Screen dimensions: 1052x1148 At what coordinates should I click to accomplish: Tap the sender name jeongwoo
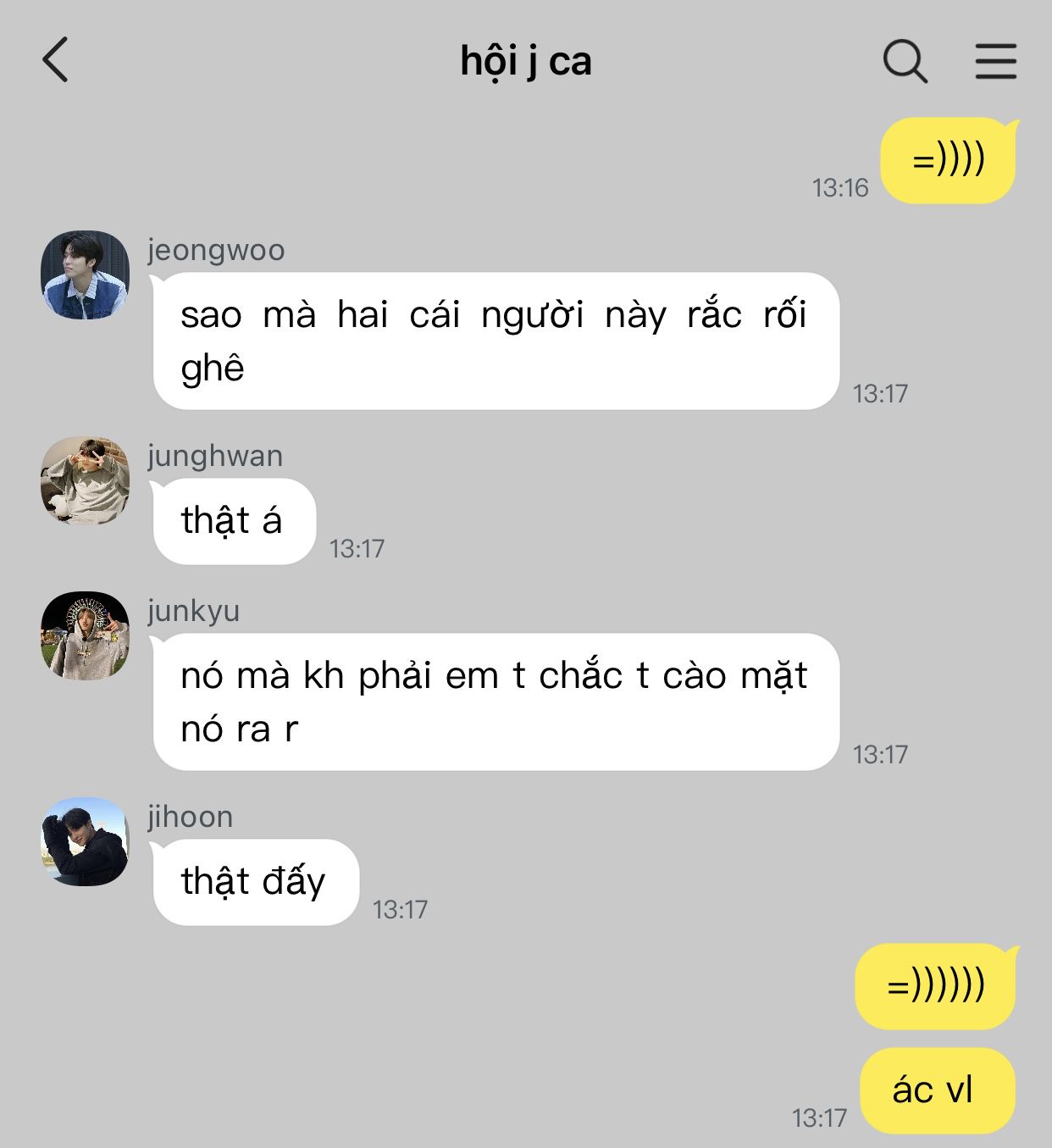[216, 251]
